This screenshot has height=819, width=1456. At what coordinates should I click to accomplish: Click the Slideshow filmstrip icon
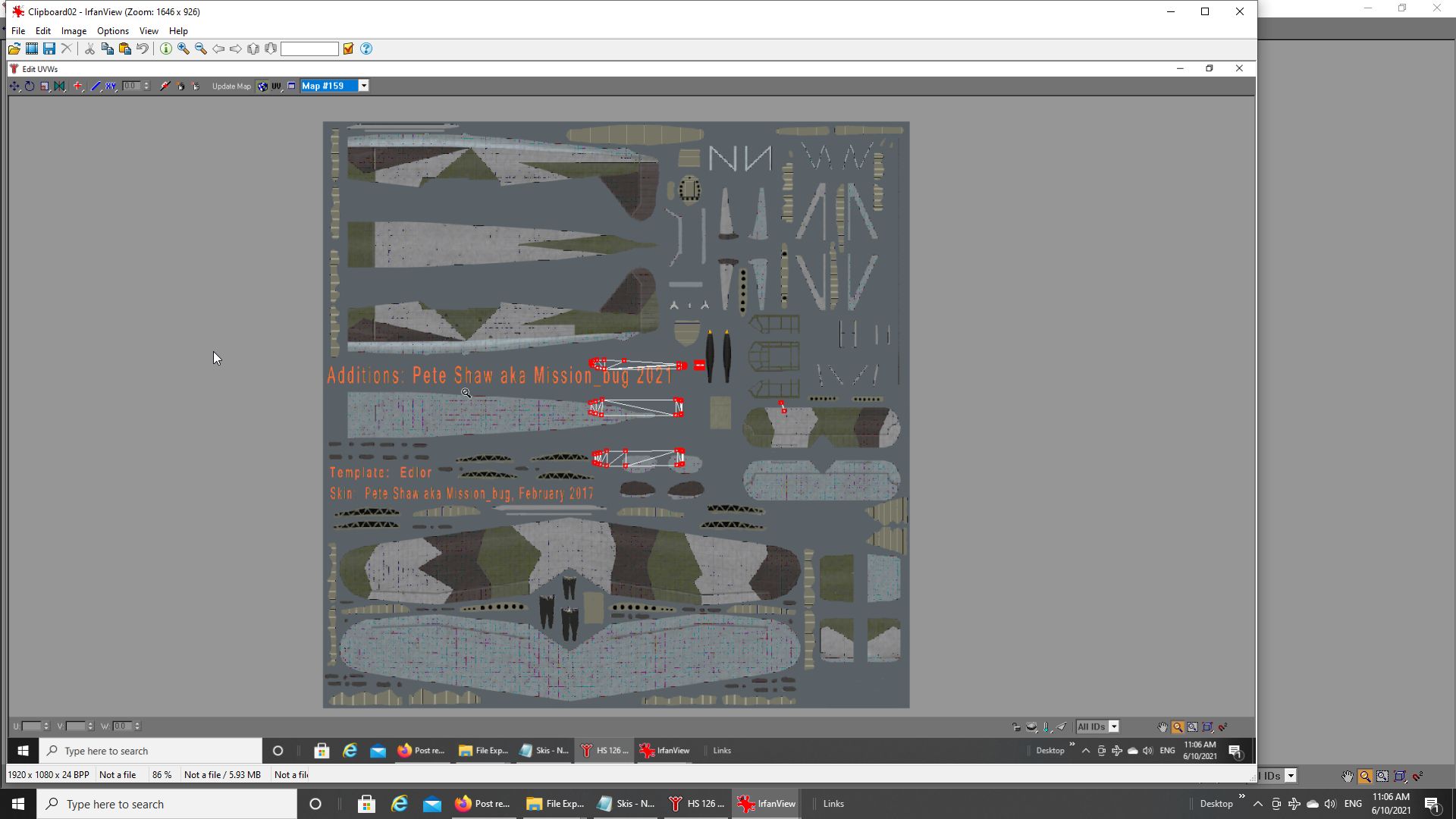(32, 49)
